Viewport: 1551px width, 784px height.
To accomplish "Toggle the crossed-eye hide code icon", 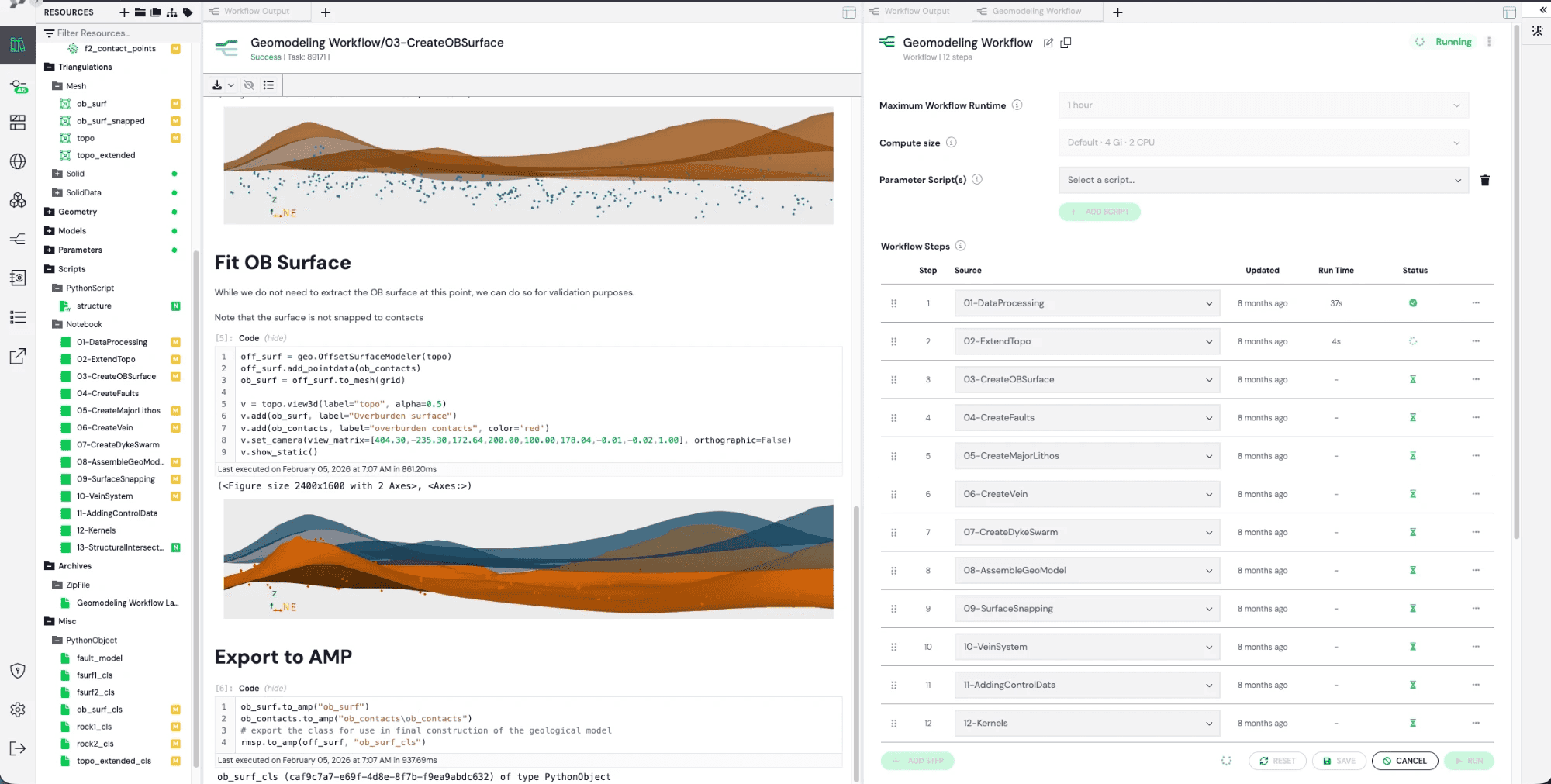I will tap(249, 85).
